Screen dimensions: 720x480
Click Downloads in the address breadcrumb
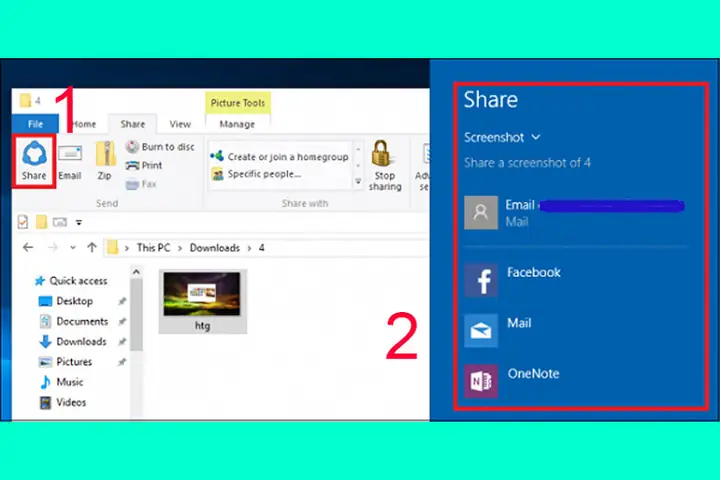[215, 248]
